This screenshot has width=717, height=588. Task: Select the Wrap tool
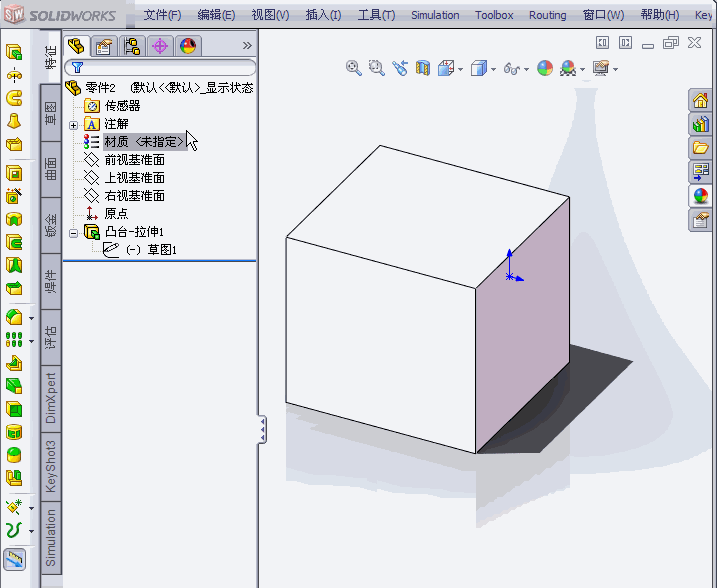[14, 432]
